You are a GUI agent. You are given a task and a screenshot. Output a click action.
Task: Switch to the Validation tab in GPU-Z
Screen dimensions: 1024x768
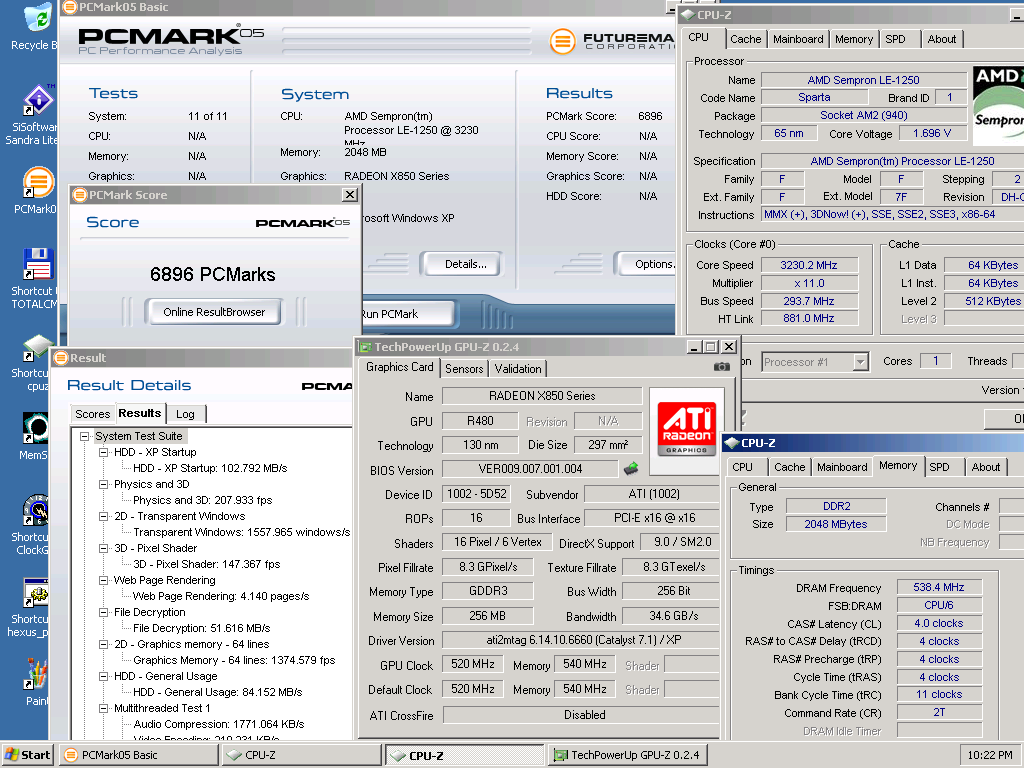click(518, 369)
